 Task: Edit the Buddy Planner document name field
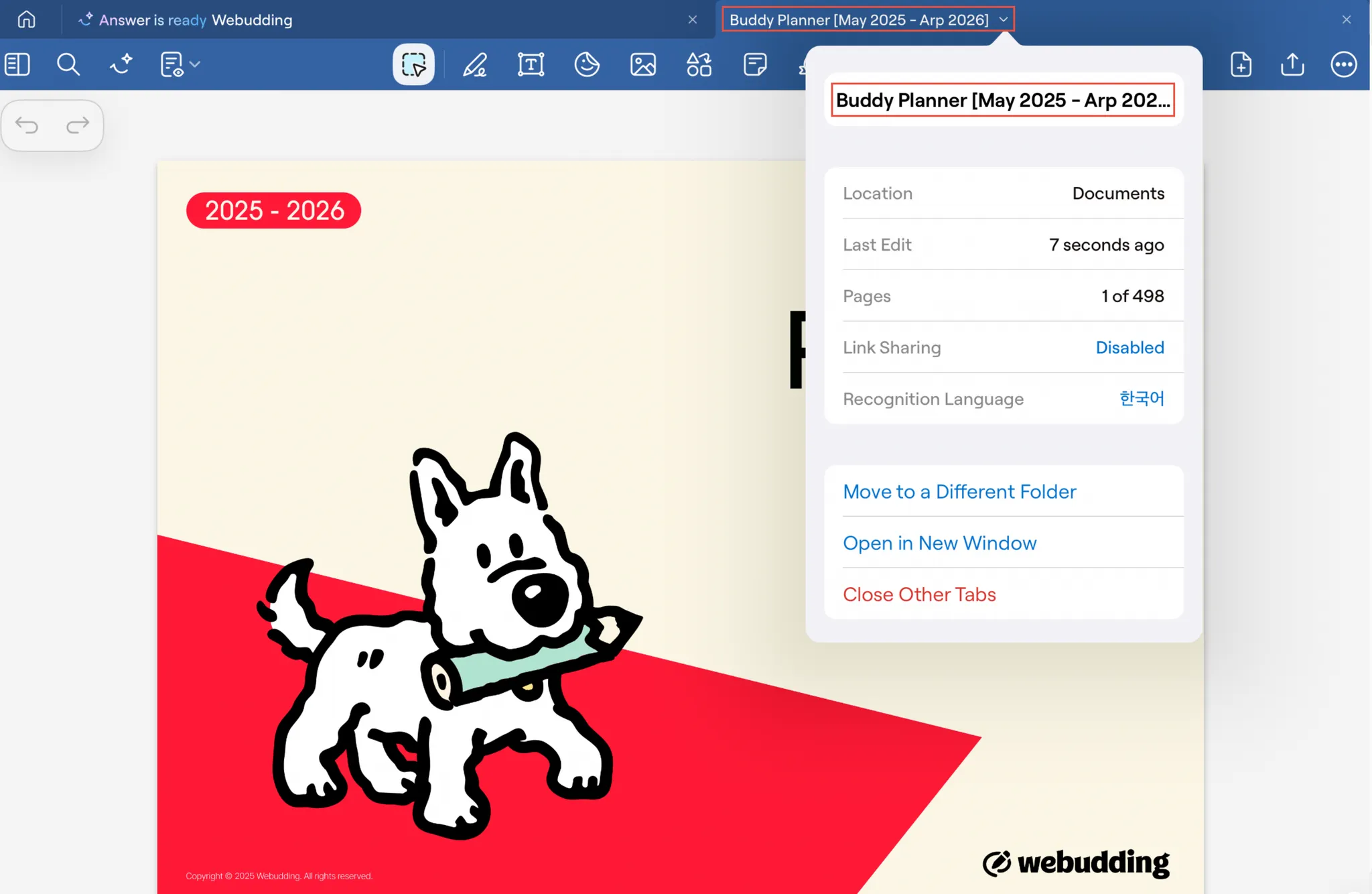tap(1002, 100)
